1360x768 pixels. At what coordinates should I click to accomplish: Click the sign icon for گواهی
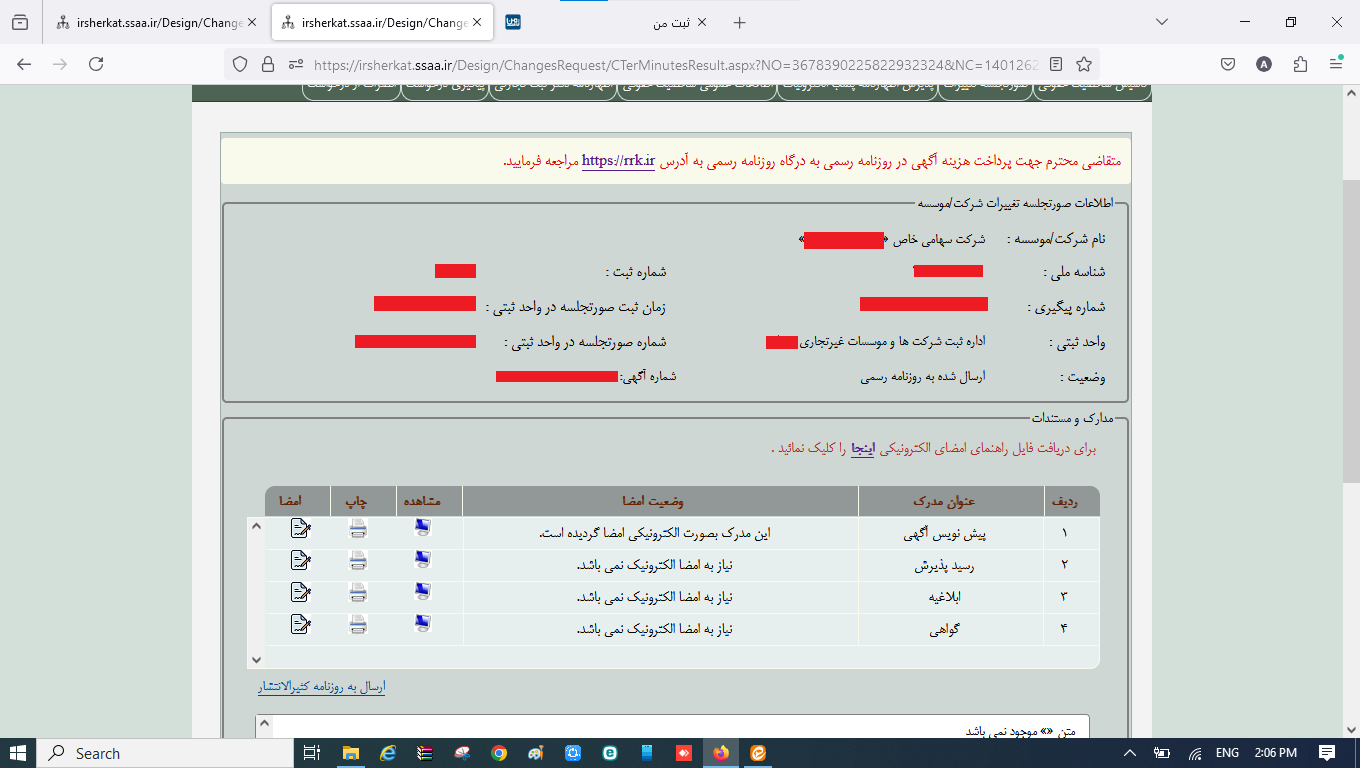300,625
